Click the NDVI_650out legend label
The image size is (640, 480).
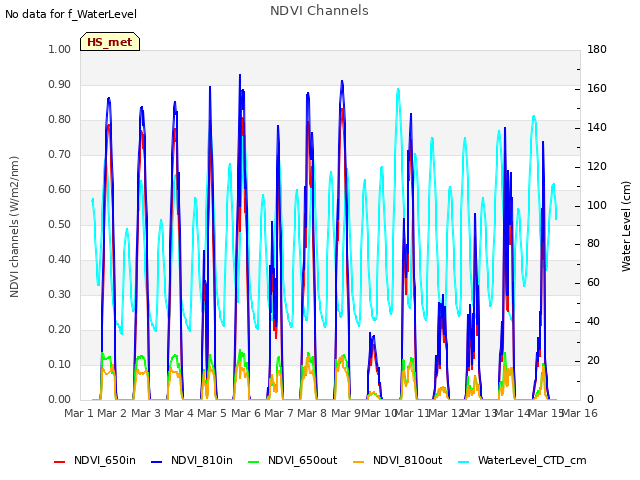[x=302, y=460]
